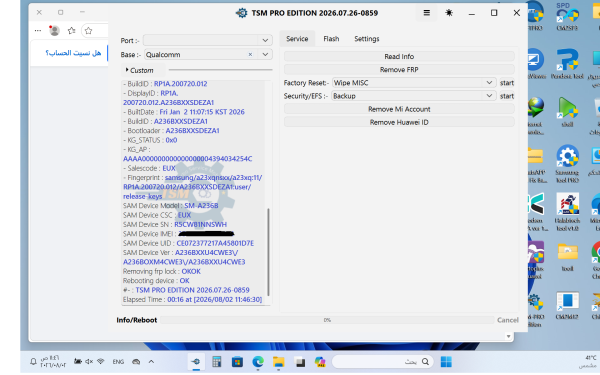Open the 'tool' folder on desktop
Viewport: 600px width, 375px height.
[x=567, y=256]
